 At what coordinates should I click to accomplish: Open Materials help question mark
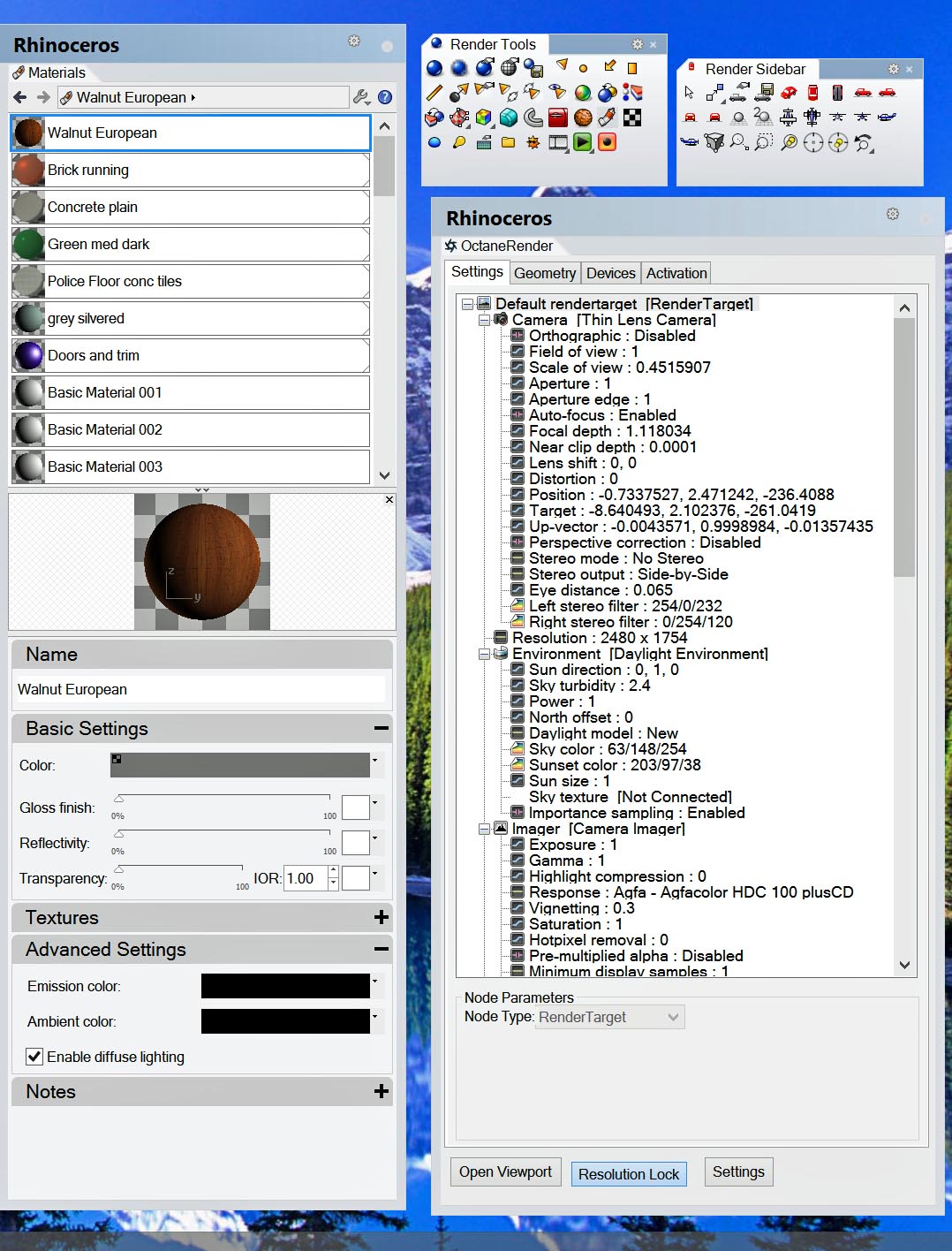point(385,97)
